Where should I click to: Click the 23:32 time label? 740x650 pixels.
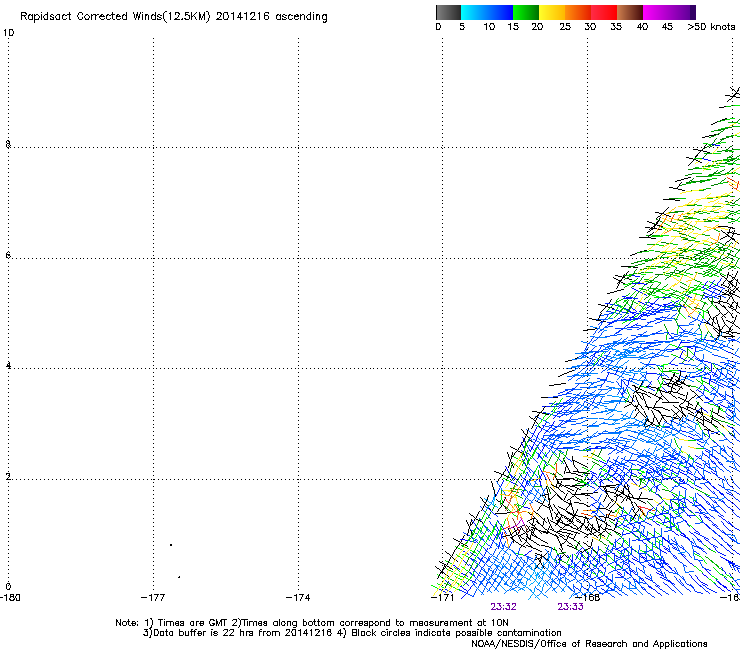tap(503, 607)
